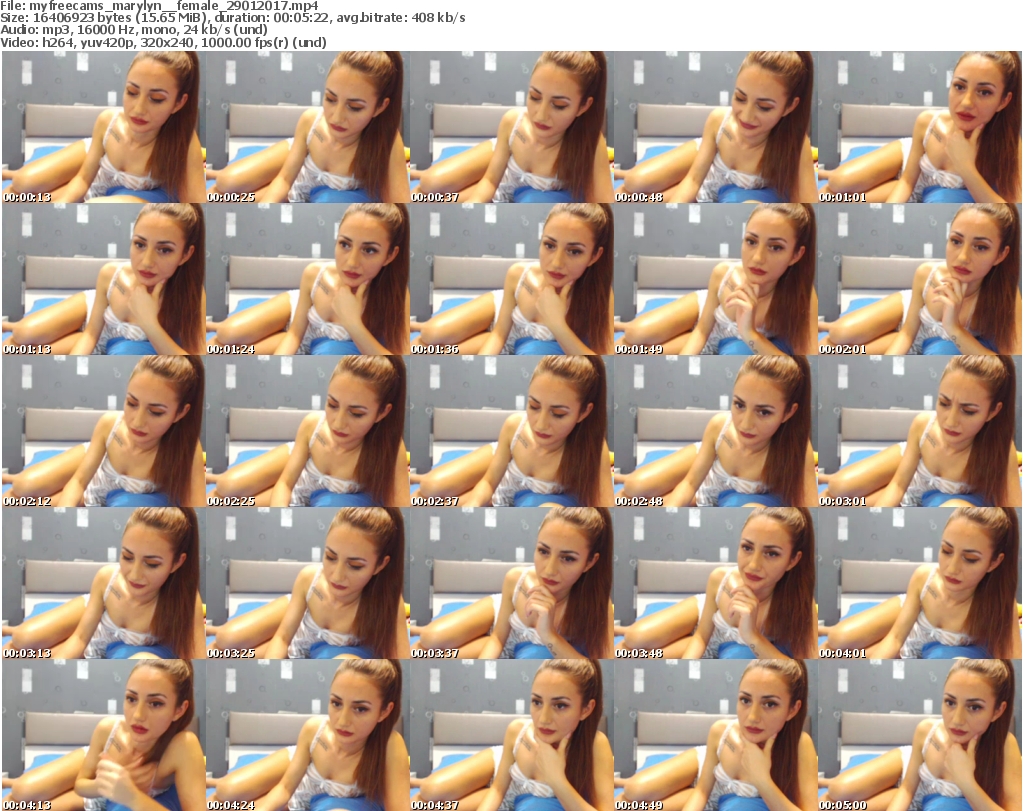
Task: Click the thumbnail frame stamped 00:01:24
Action: (x=307, y=279)
